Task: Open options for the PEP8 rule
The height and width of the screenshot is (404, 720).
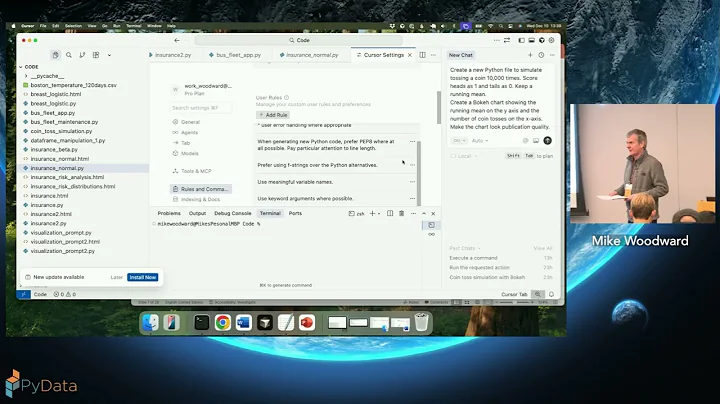Action: (412, 141)
